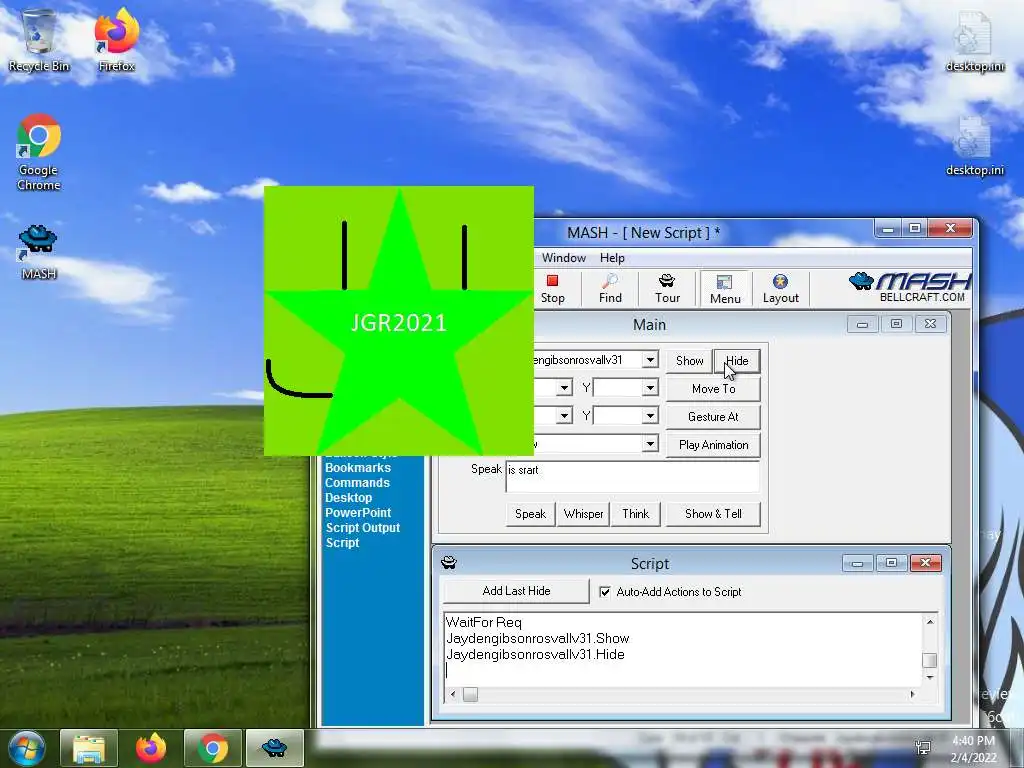Open the Recycle Bin desktop icon
Image resolution: width=1024 pixels, height=768 pixels.
(39, 40)
